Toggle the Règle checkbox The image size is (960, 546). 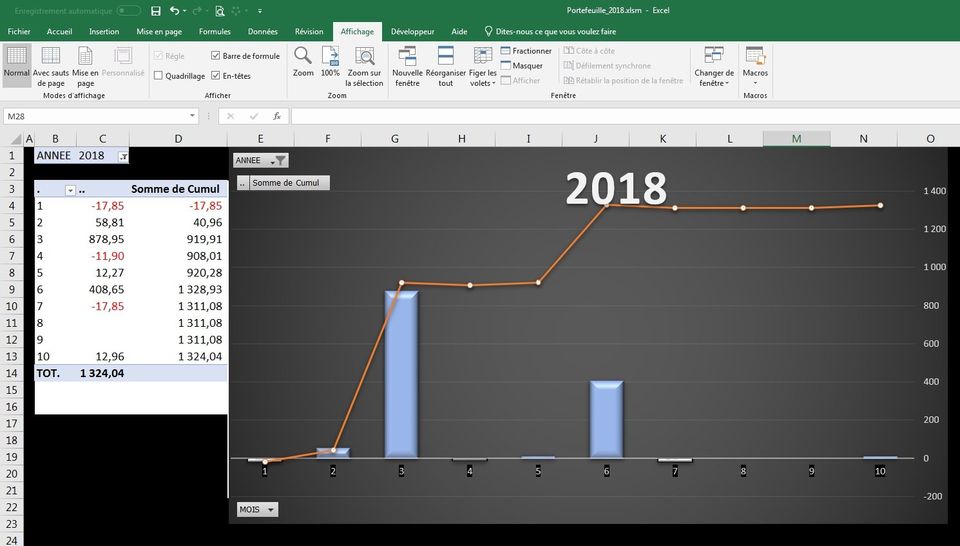click(158, 56)
